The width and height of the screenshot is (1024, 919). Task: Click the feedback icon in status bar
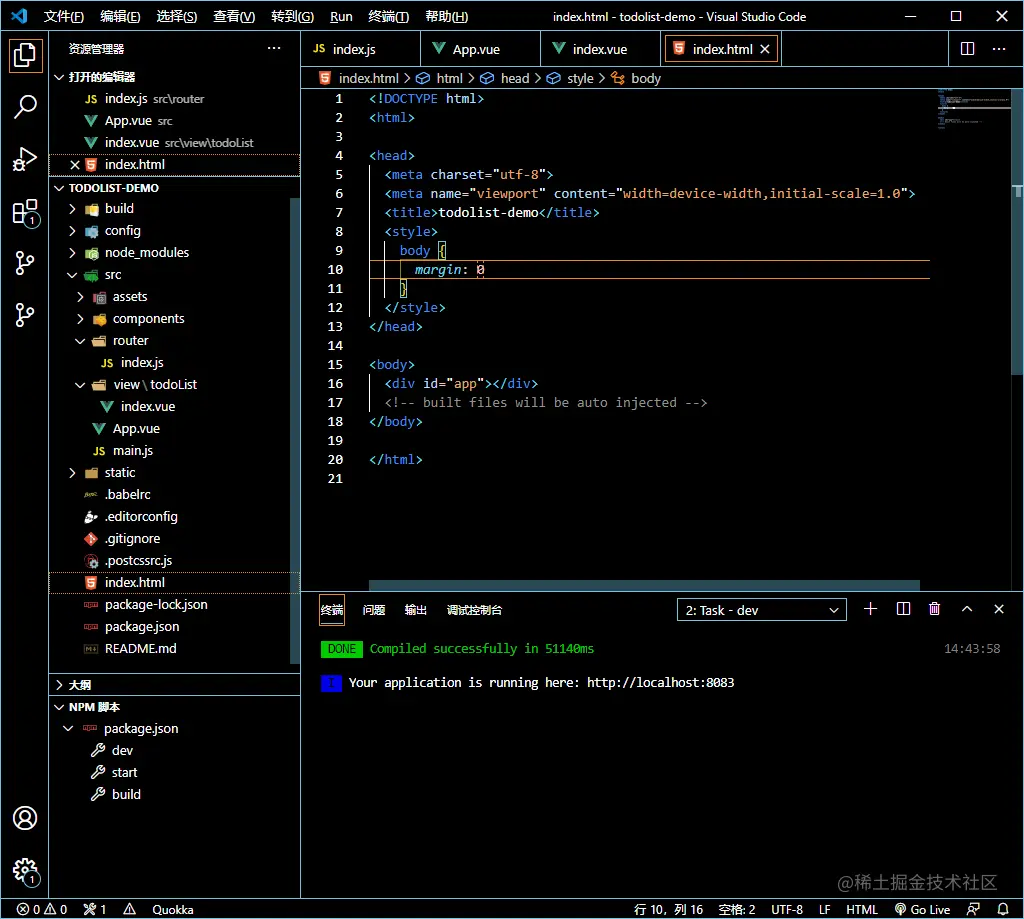tap(973, 909)
